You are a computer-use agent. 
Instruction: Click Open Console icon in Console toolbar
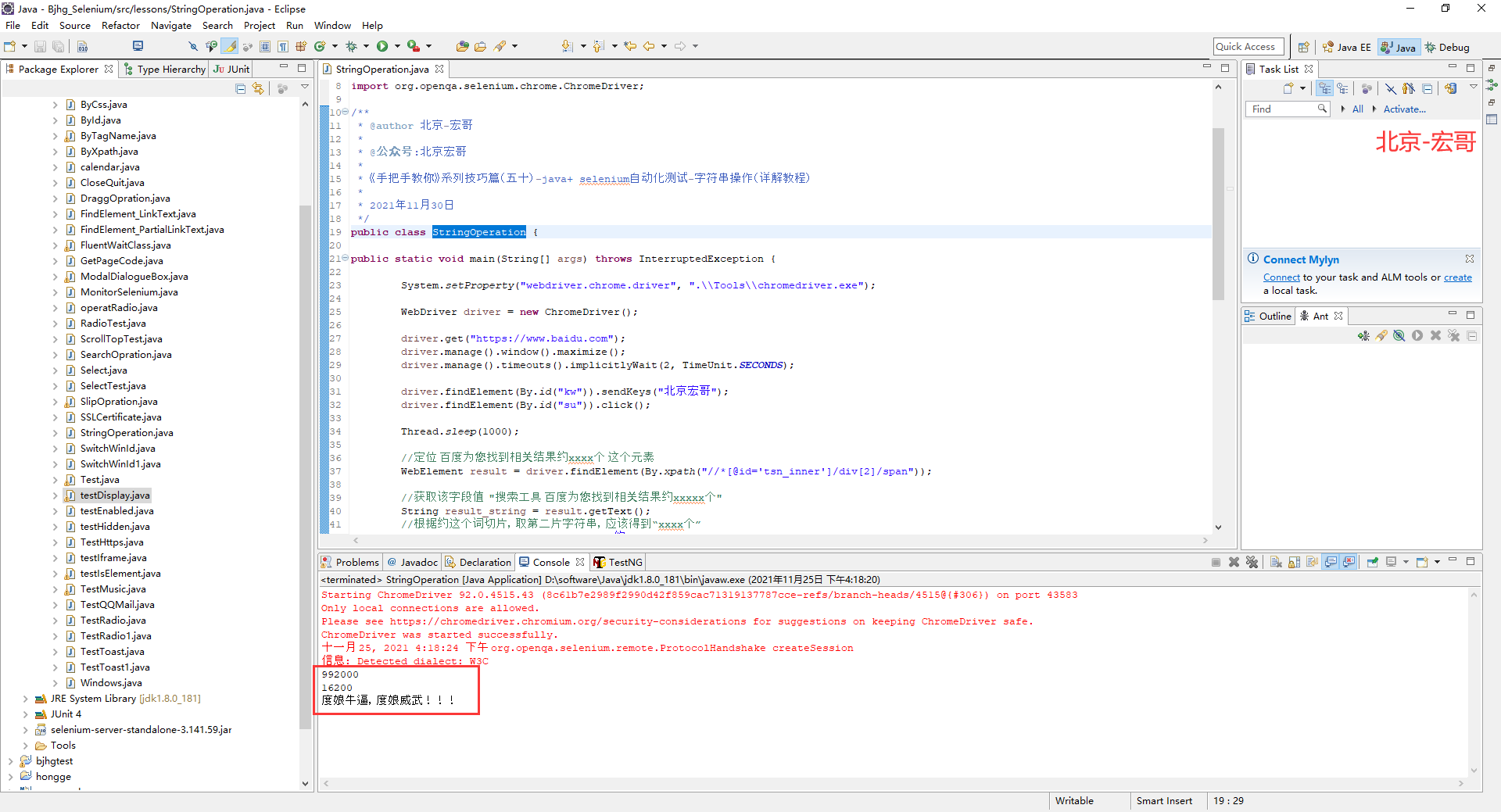point(1422,562)
